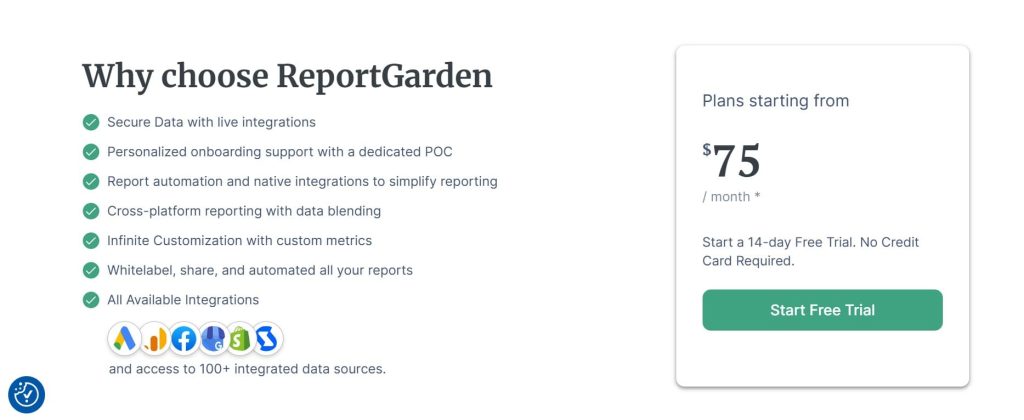This screenshot has height=420, width=1024.
Task: Click the green check beside Report automation
Action: tap(90, 181)
